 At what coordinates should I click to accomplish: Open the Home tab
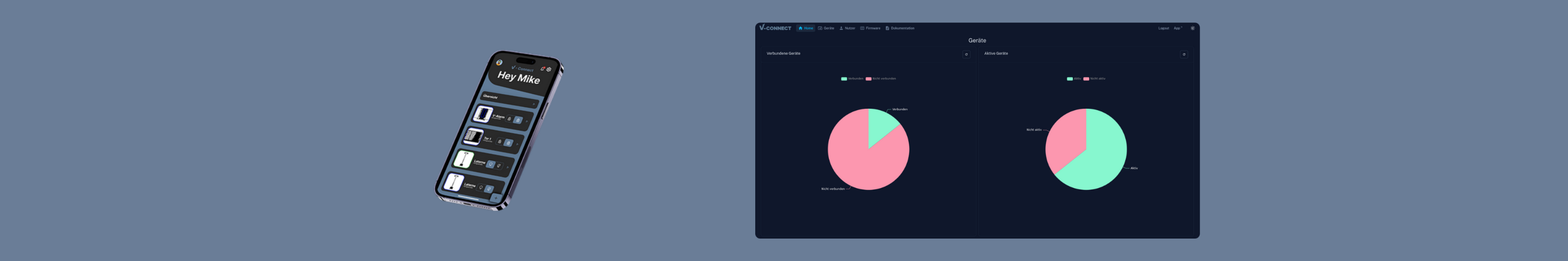[805, 28]
